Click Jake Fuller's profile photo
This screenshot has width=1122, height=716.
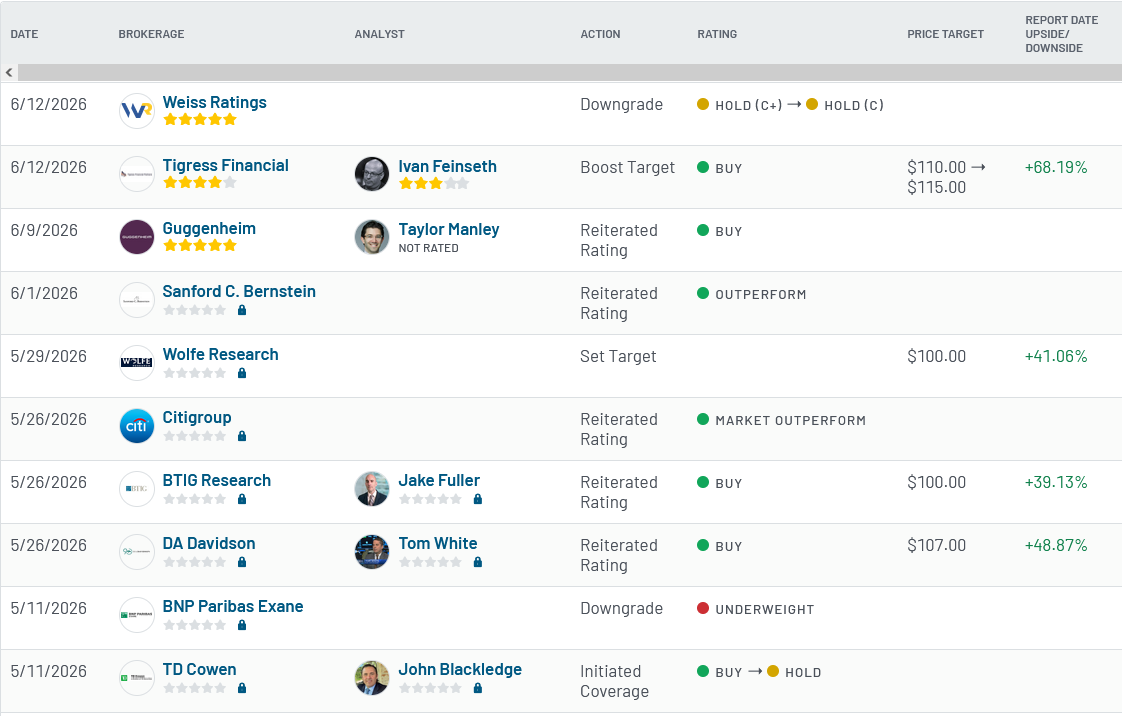(372, 489)
